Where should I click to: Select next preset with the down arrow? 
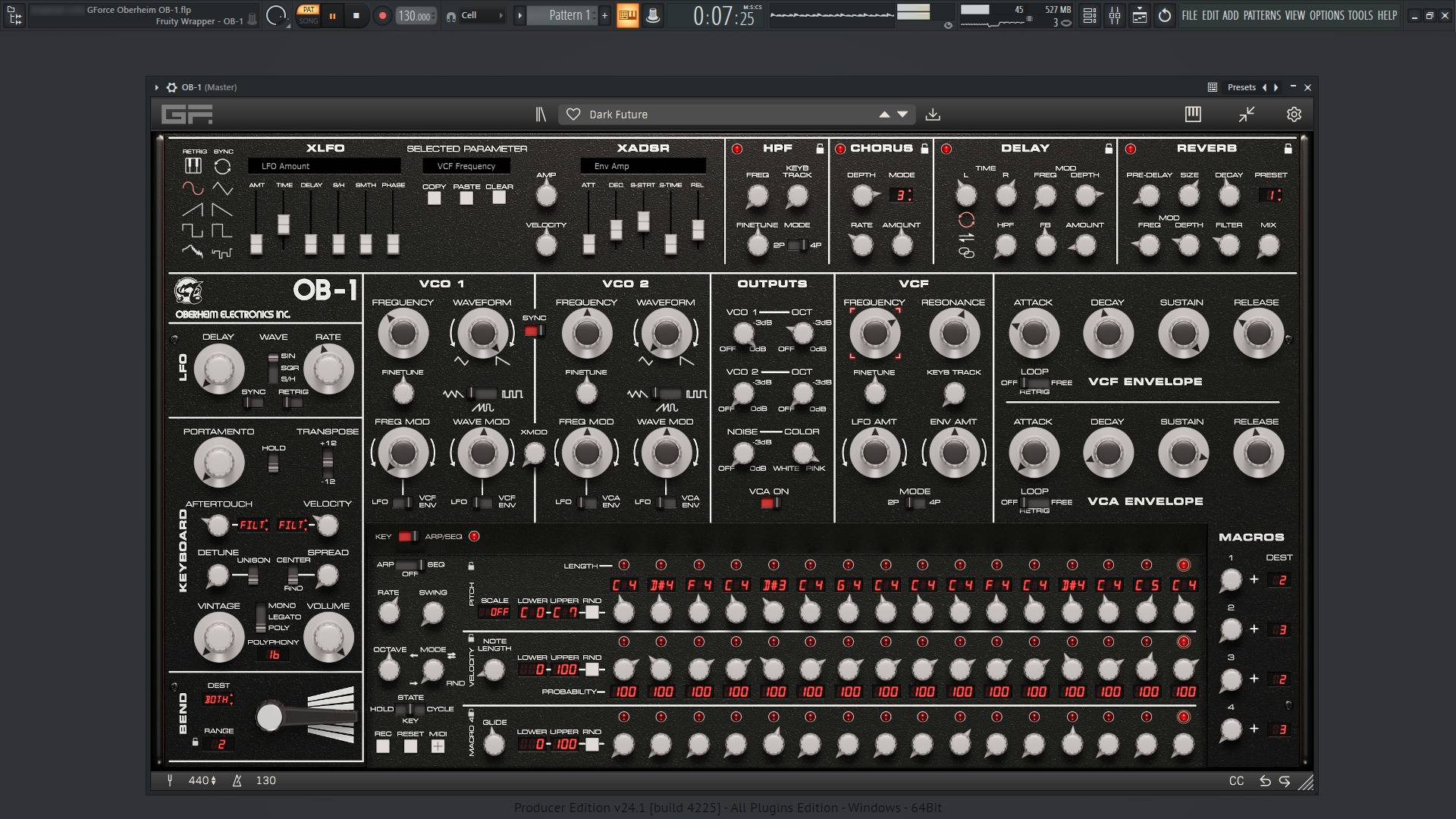point(902,115)
